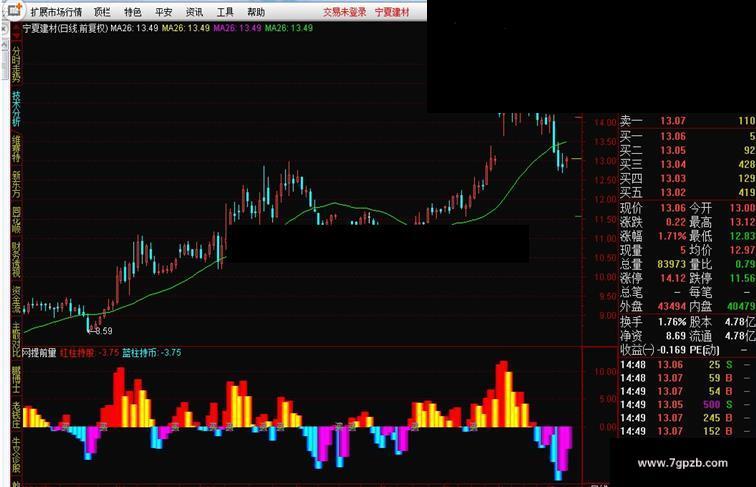Image resolution: width=756 pixels, height=487 pixels.
Task: Click the 14:49 tick trade with volume 54
Action: pyautogui.click(x=688, y=392)
